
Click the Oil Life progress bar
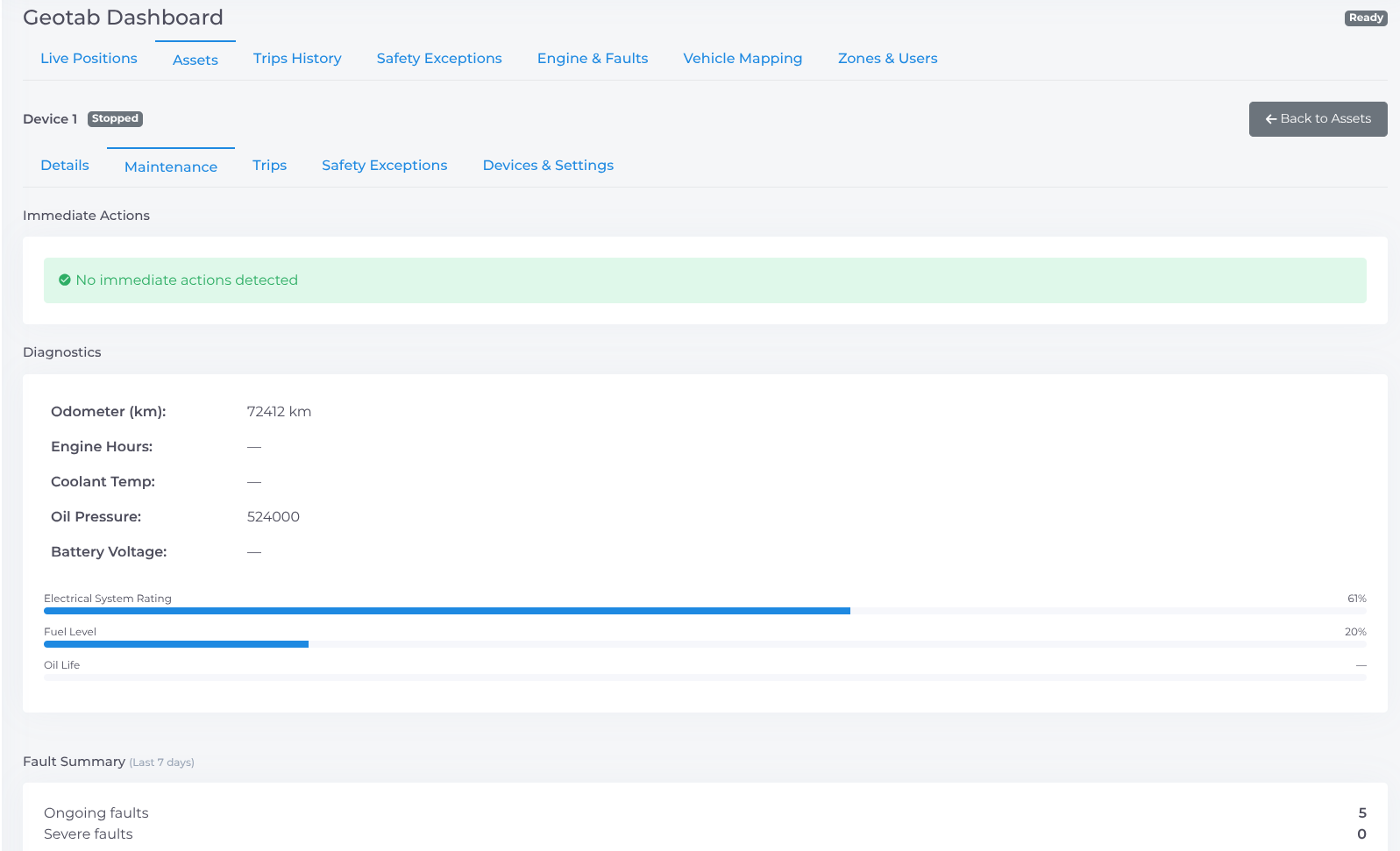pyautogui.click(x=705, y=677)
